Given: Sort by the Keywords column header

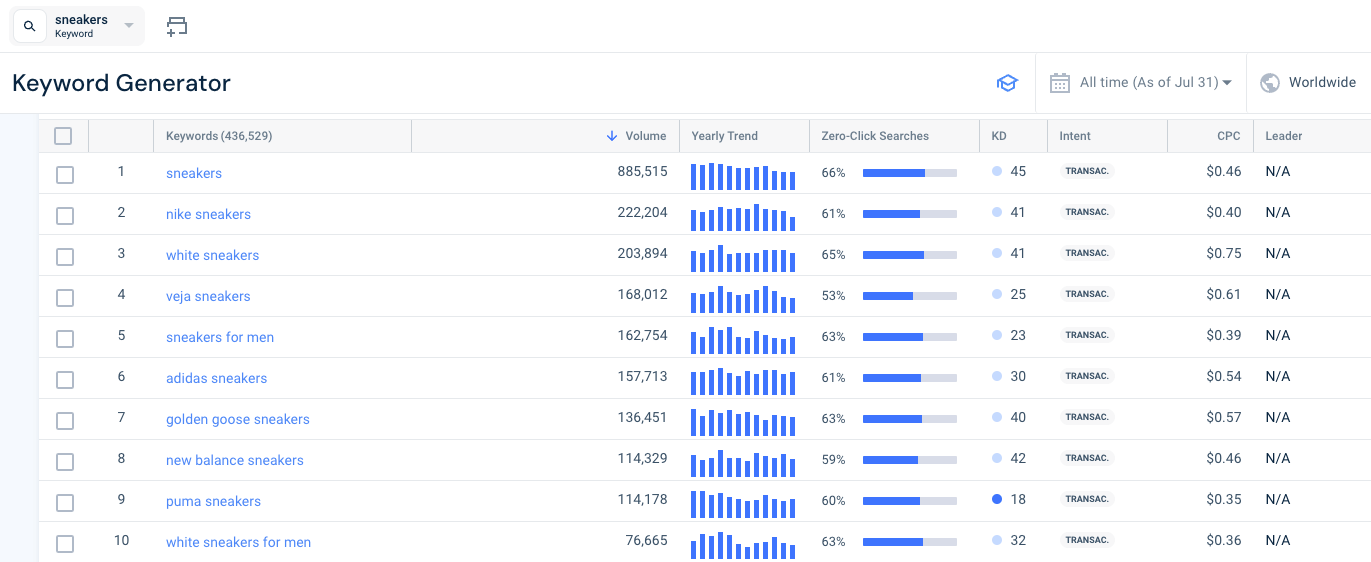Looking at the screenshot, I should click(x=219, y=136).
